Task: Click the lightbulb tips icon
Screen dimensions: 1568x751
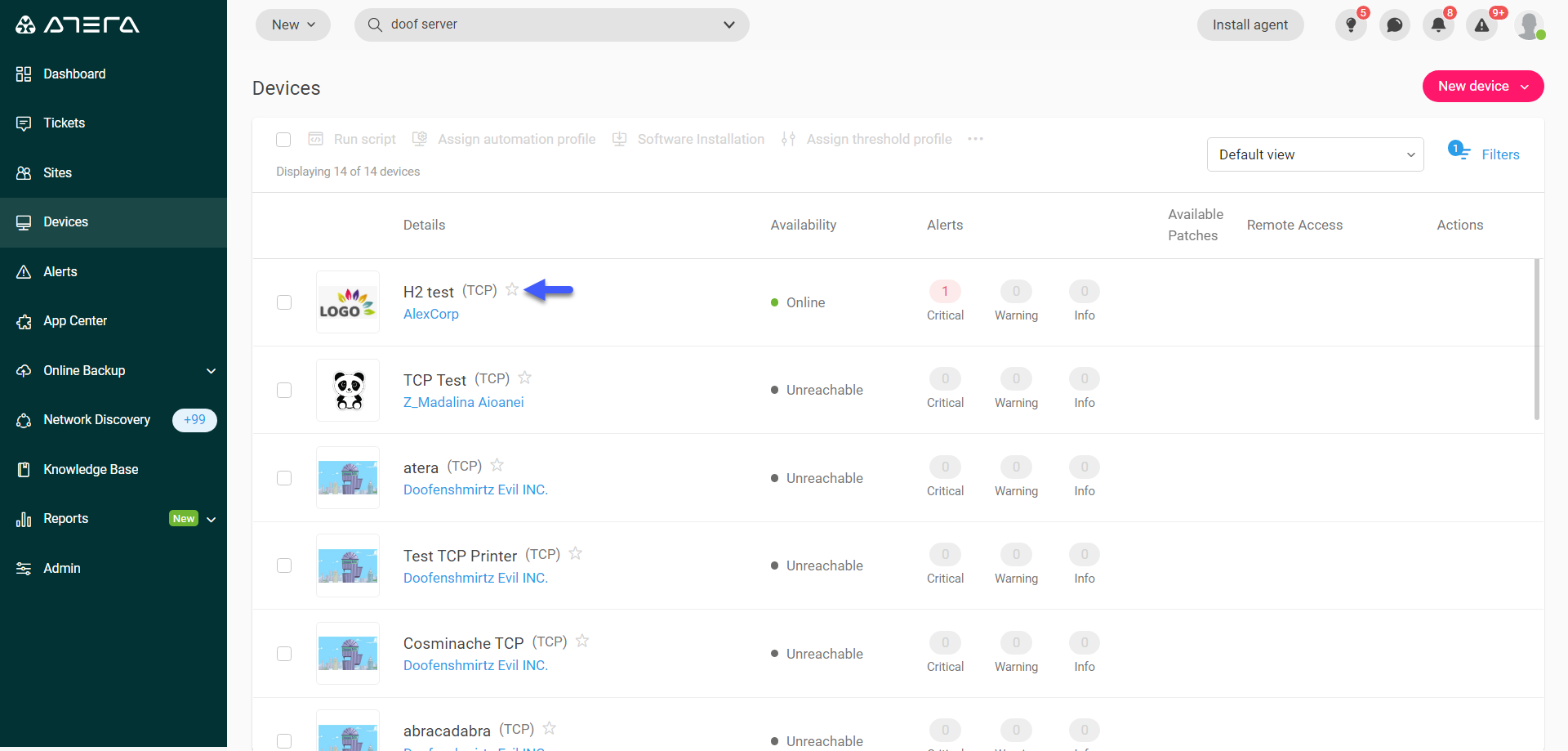Action: coord(1351,25)
